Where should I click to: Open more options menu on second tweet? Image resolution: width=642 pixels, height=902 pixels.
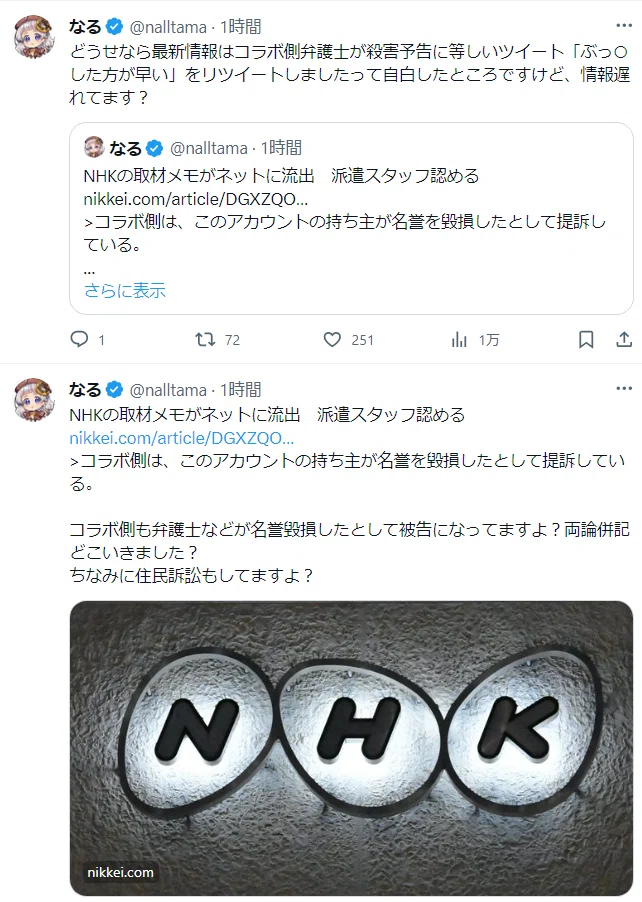(x=624, y=388)
